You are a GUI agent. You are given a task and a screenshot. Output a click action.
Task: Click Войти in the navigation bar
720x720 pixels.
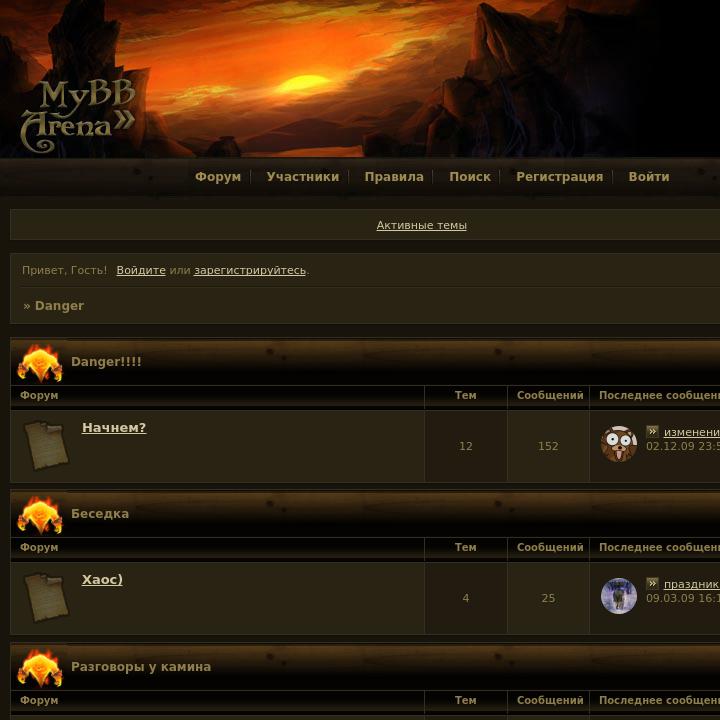(649, 177)
